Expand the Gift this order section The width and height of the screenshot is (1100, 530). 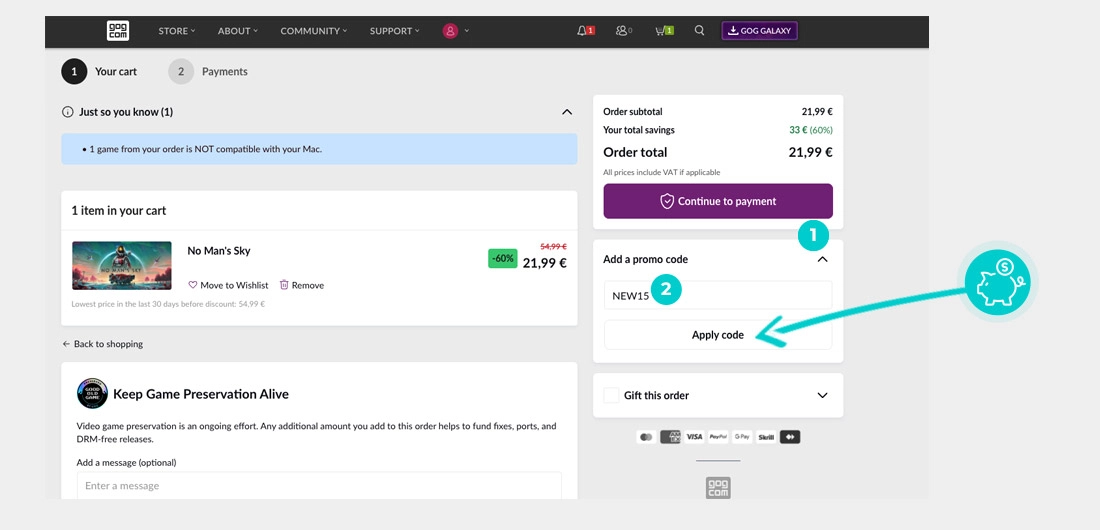(x=823, y=395)
